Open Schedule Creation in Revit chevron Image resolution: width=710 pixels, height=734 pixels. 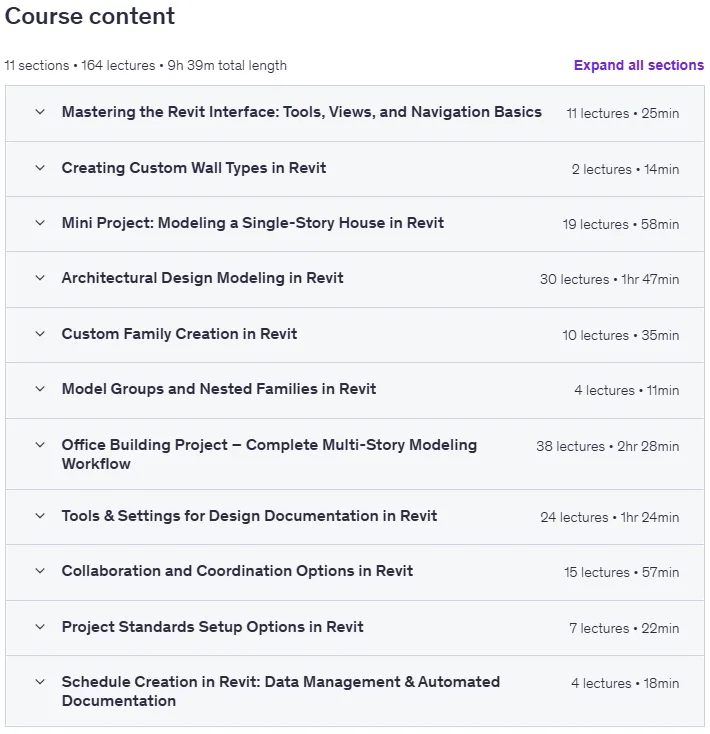[40, 682]
